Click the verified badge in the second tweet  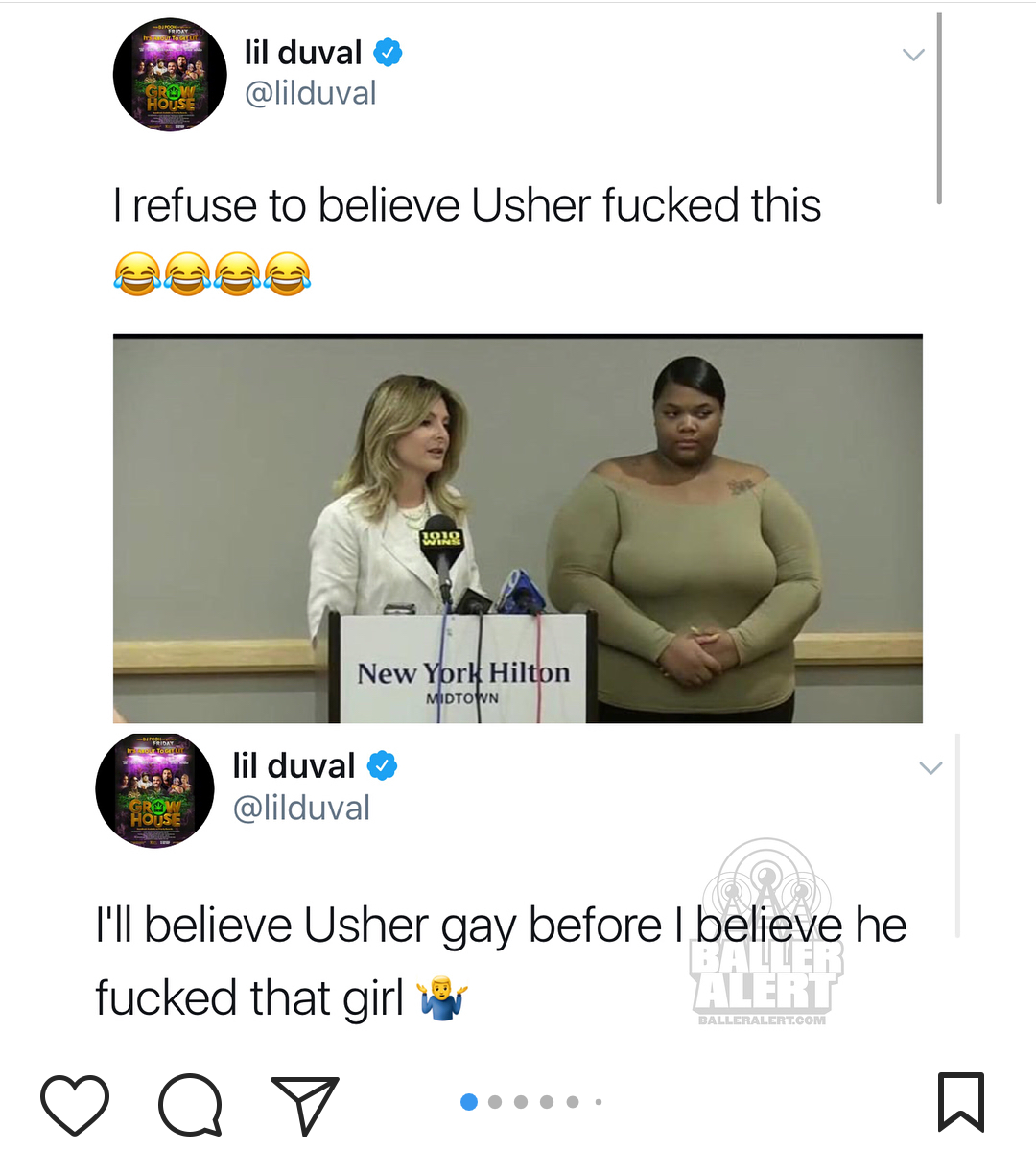(x=382, y=765)
